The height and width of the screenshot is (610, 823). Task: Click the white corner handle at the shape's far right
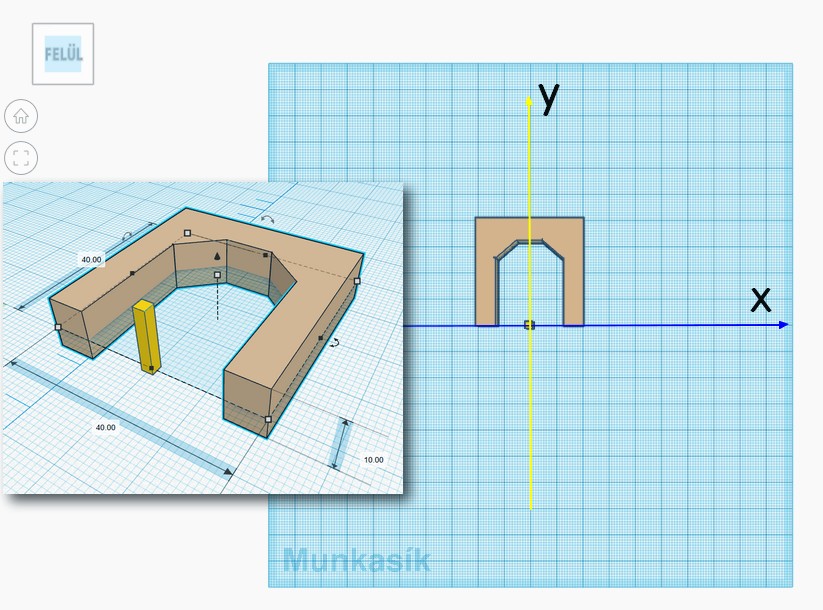click(357, 281)
